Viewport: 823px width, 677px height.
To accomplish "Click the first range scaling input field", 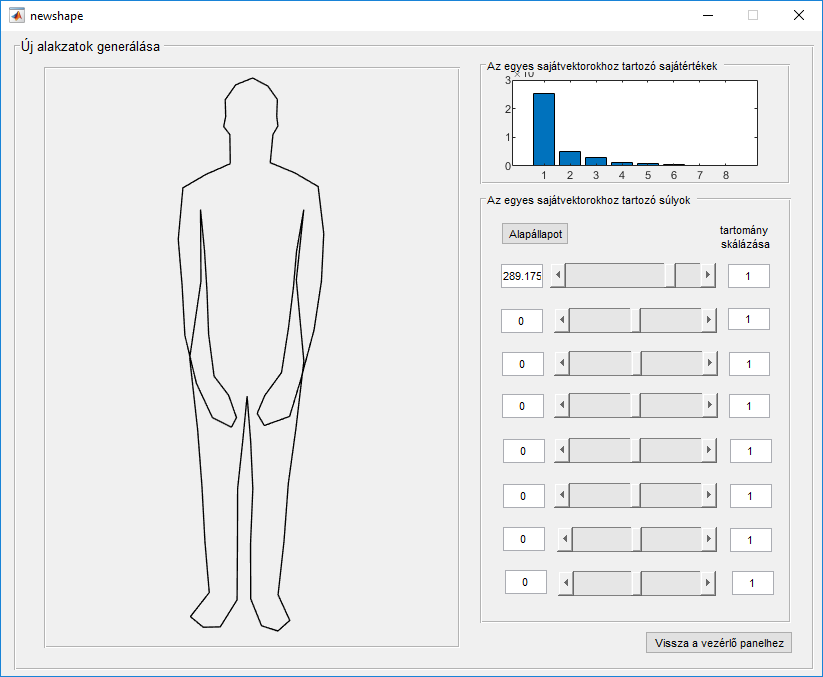I will click(x=749, y=276).
